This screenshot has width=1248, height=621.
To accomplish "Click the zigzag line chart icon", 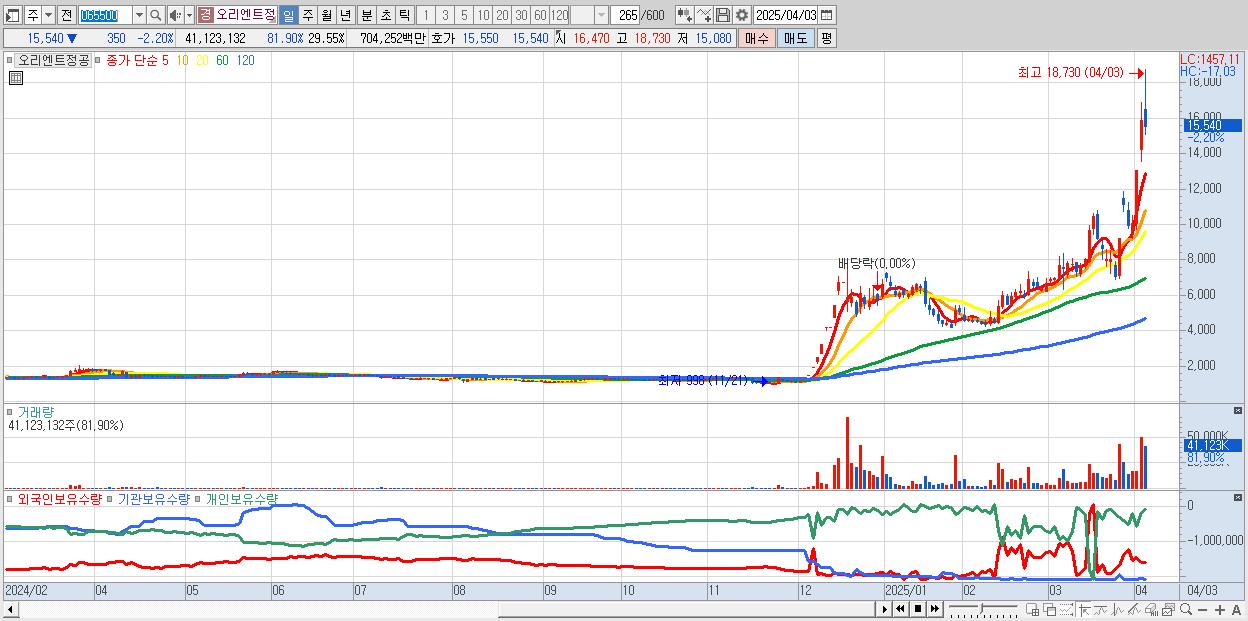I will [x=1118, y=609].
